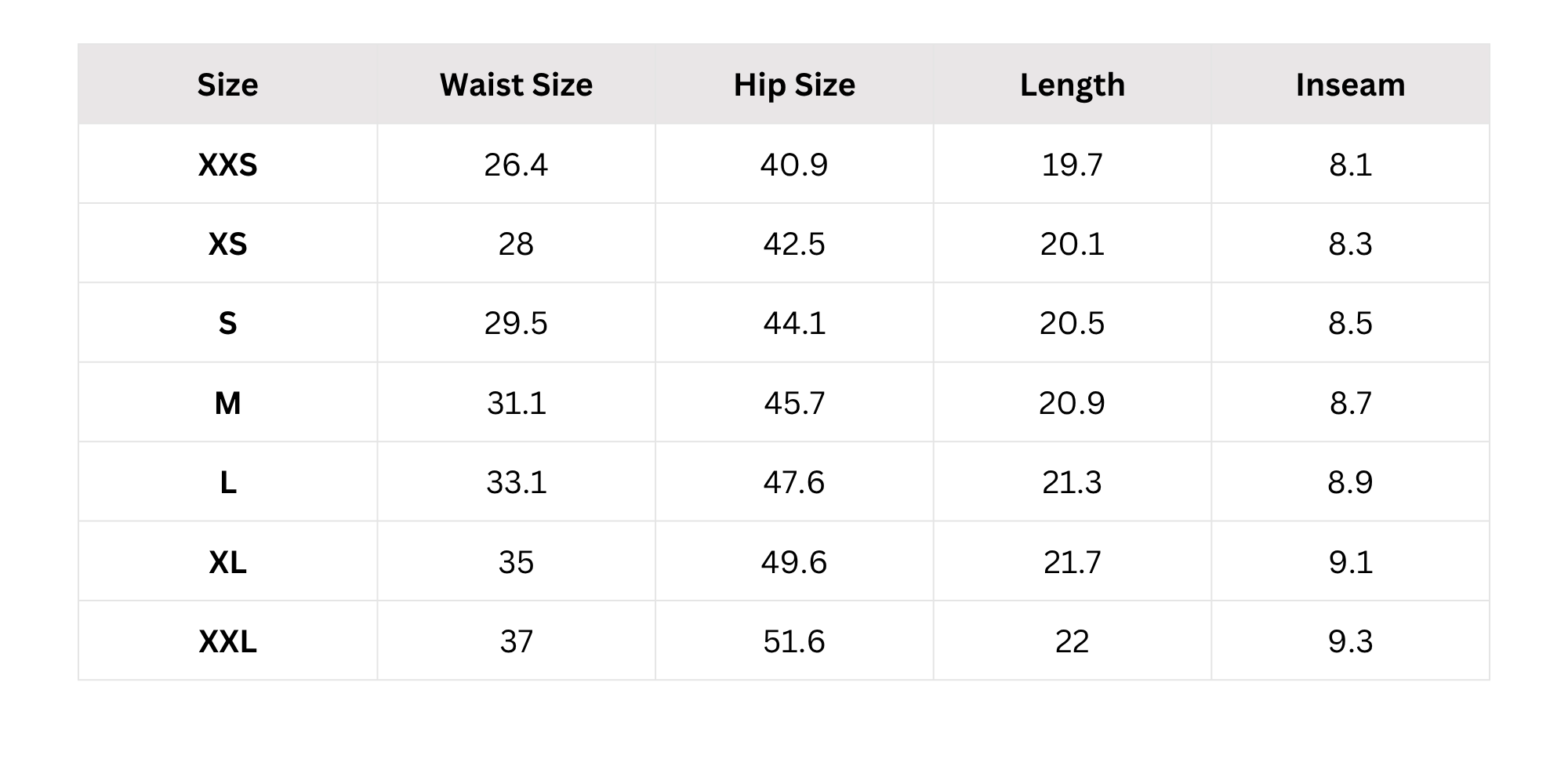Select the M size row label
The image size is (1568, 784).
(227, 403)
